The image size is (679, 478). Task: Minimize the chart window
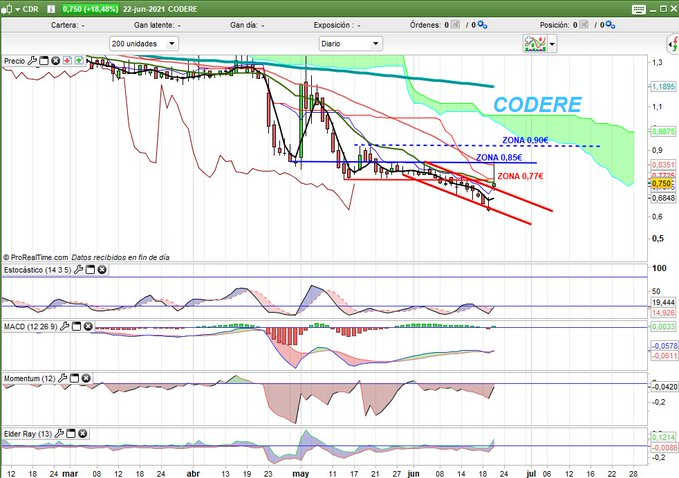coord(653,9)
